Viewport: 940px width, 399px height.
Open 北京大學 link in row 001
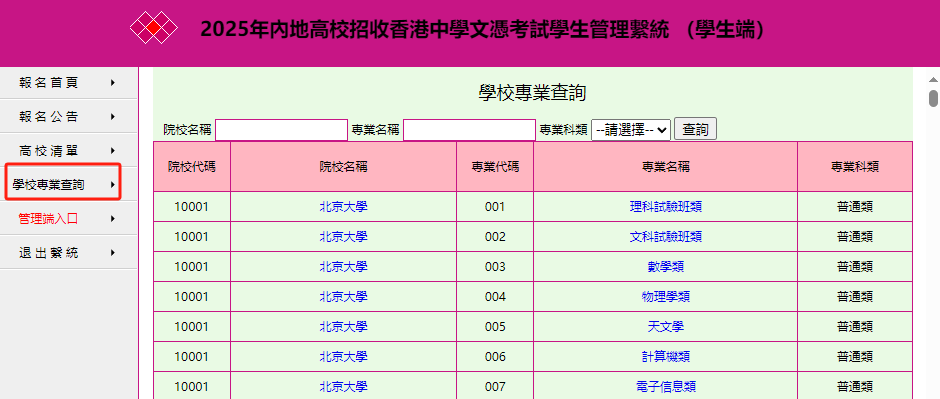pyautogui.click(x=344, y=207)
